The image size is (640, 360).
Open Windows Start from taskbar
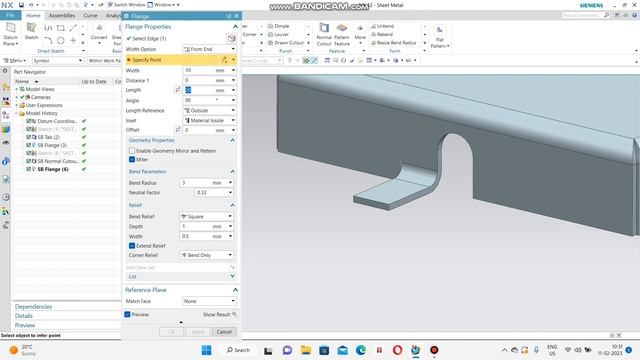[207, 350]
